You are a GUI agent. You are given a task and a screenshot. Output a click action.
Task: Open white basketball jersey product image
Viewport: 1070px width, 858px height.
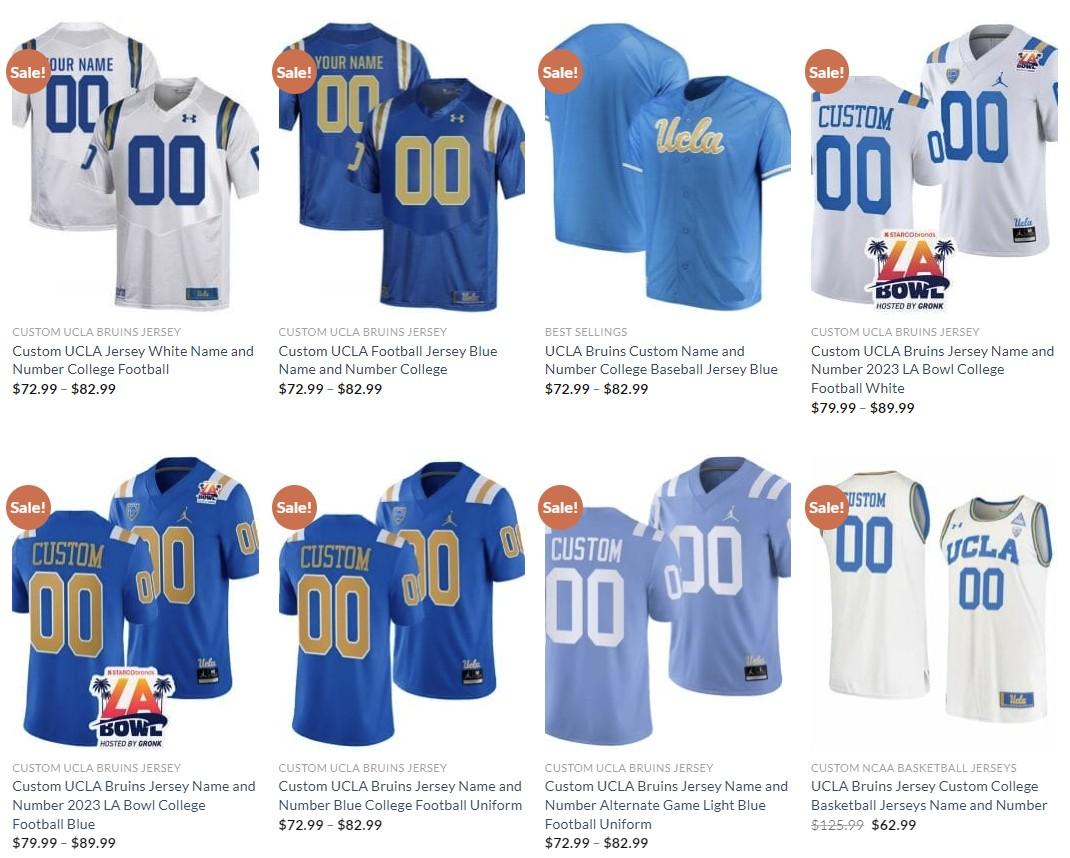[x=934, y=602]
